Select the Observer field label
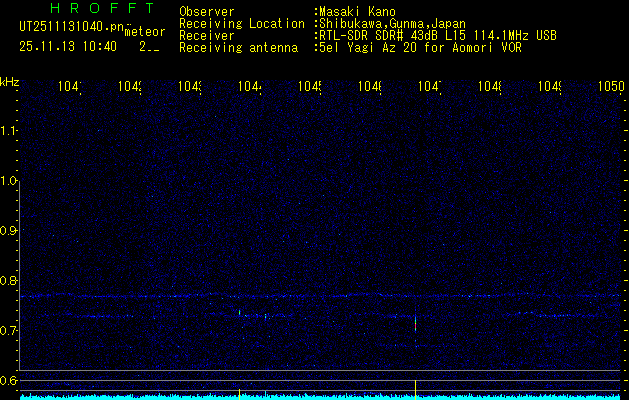The image size is (629, 400). tap(206, 12)
